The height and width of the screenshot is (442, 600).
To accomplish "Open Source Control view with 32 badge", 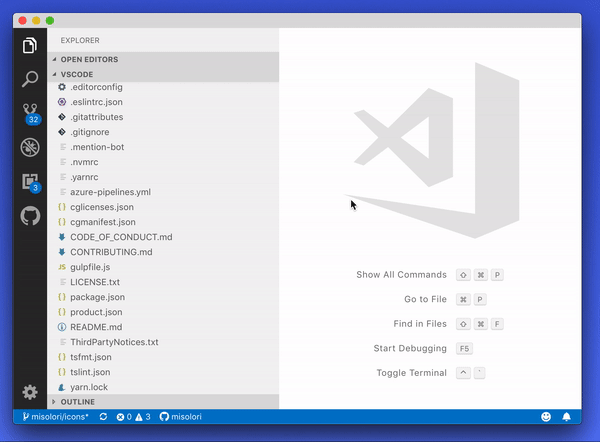I will 30,114.
